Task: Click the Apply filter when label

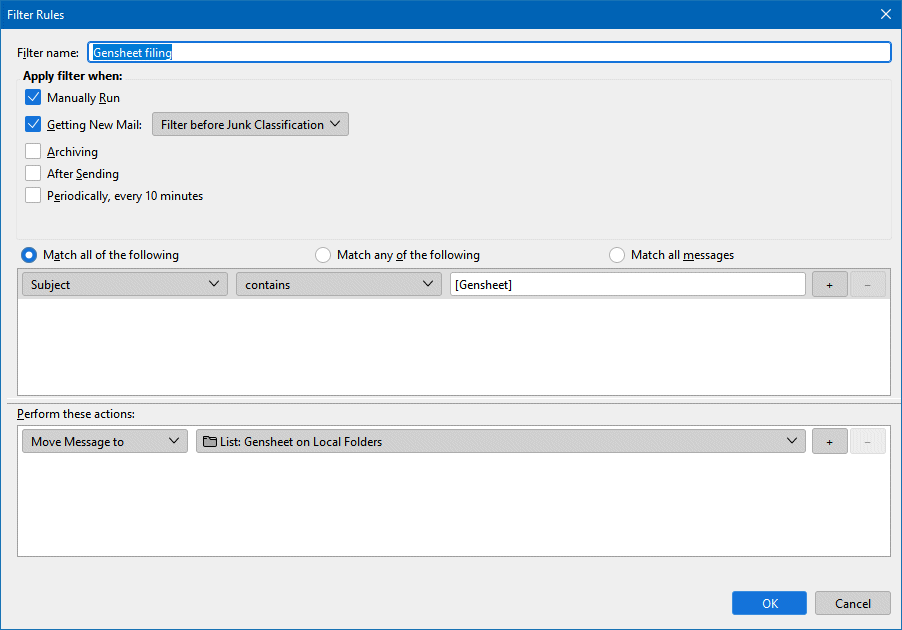Action: [72, 76]
